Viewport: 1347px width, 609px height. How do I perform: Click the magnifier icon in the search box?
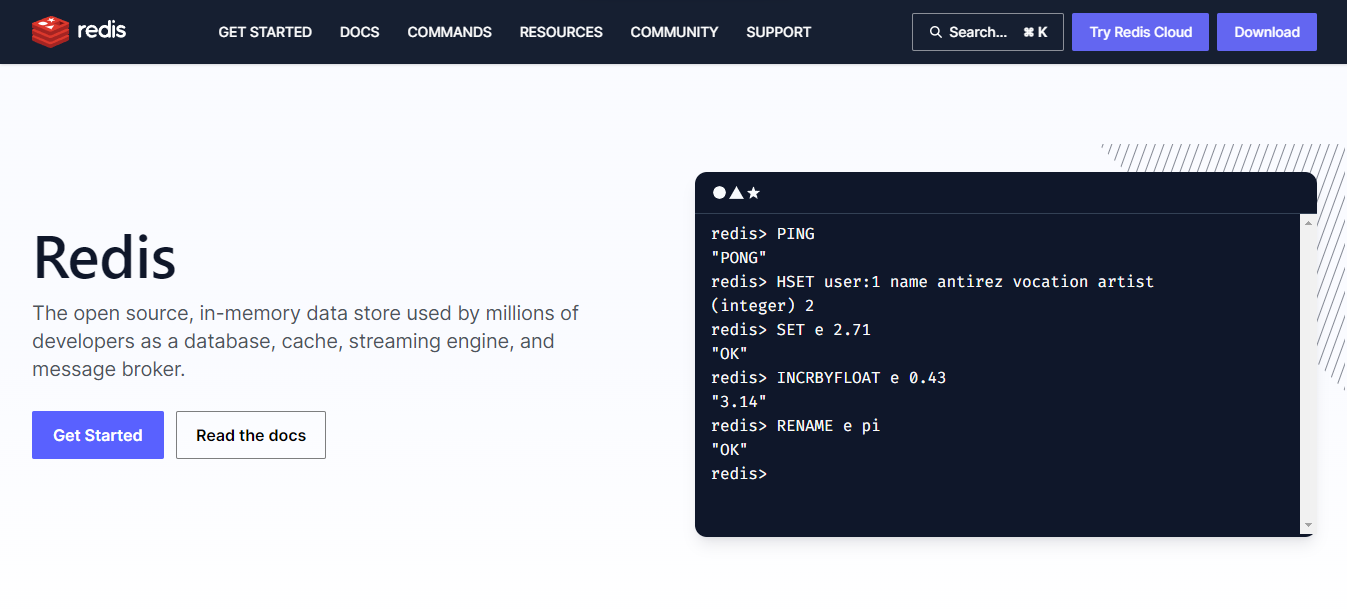point(936,32)
